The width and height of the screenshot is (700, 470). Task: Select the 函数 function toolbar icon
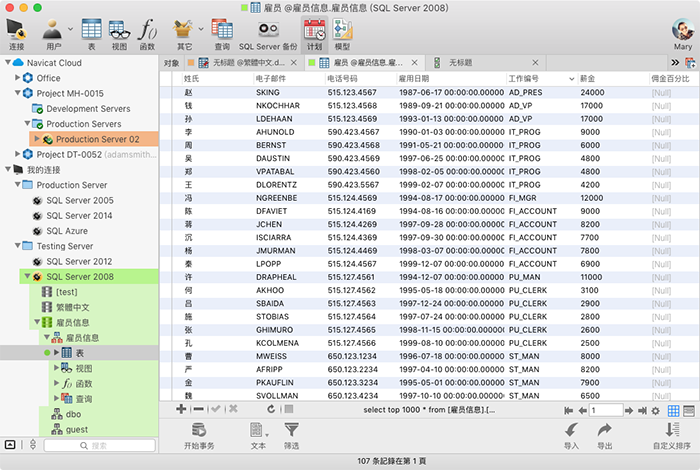point(147,34)
